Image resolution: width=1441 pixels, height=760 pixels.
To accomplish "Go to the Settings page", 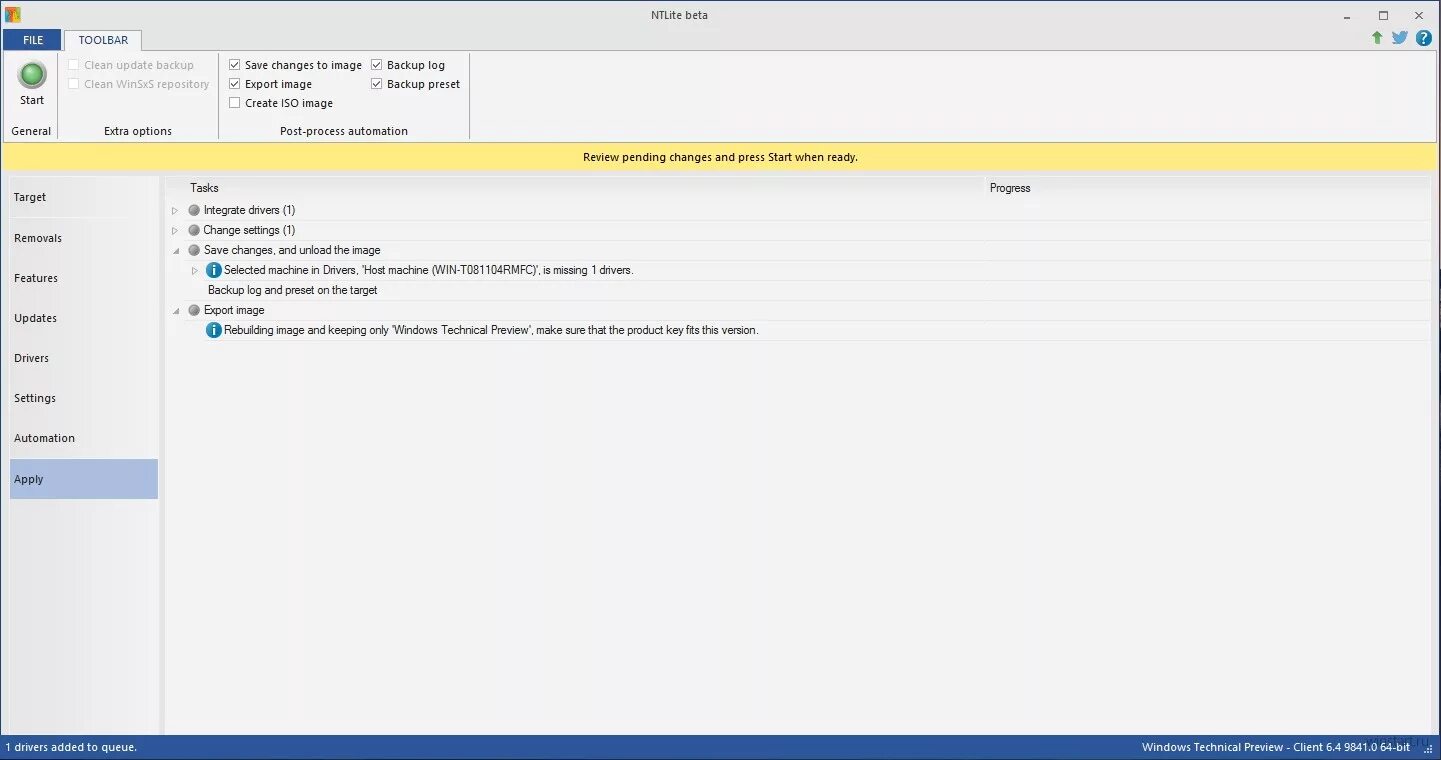I will [x=84, y=398].
